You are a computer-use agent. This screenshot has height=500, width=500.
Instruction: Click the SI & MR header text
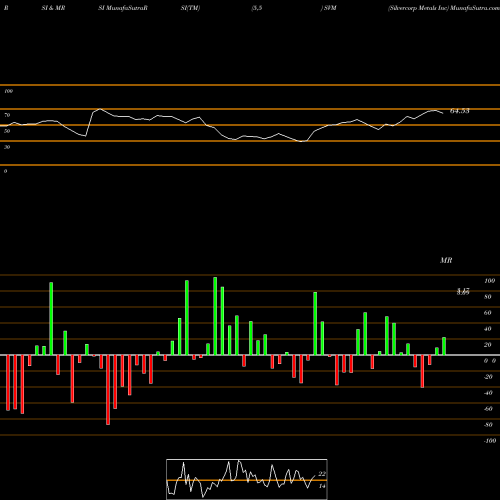click(53, 8)
